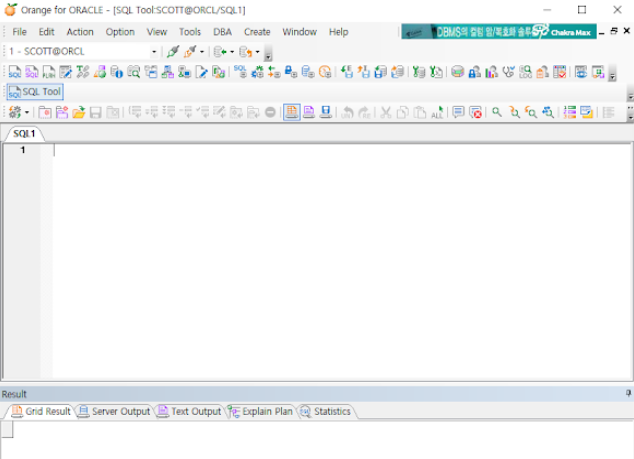Restore the inner SQL Tool document window
Image resolution: width=634 pixels, height=459 pixels.
[614, 31]
